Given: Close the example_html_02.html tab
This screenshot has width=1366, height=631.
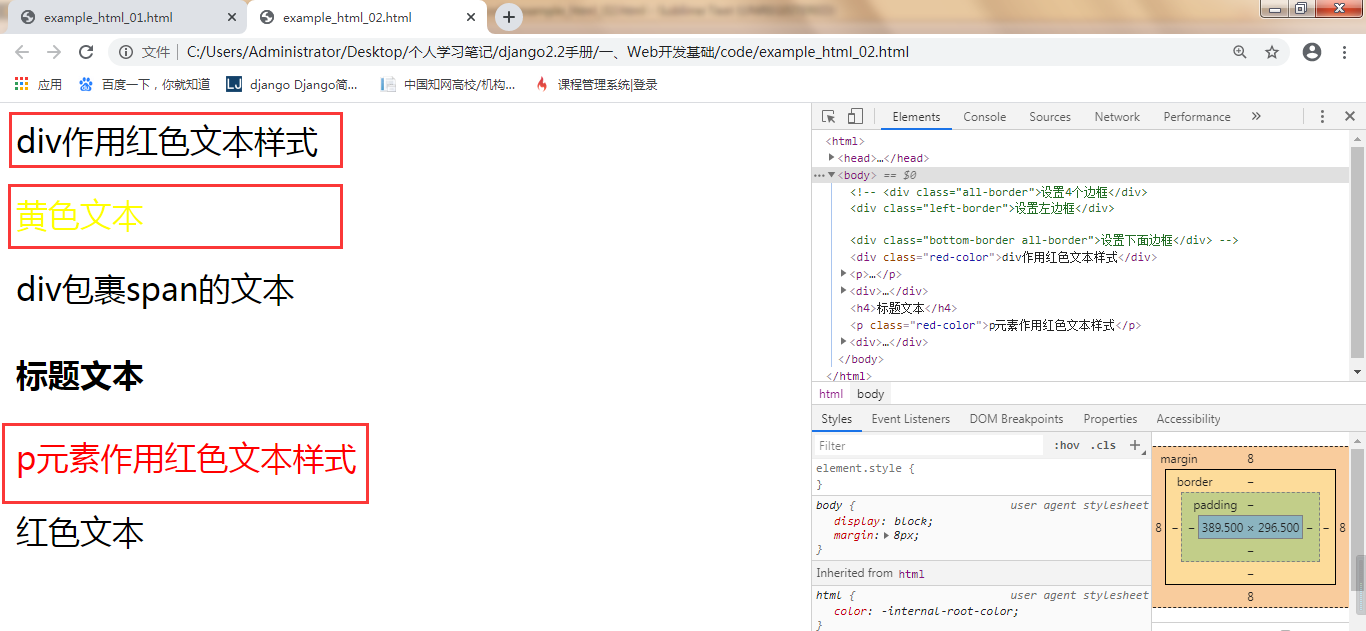Looking at the screenshot, I should tap(471, 18).
